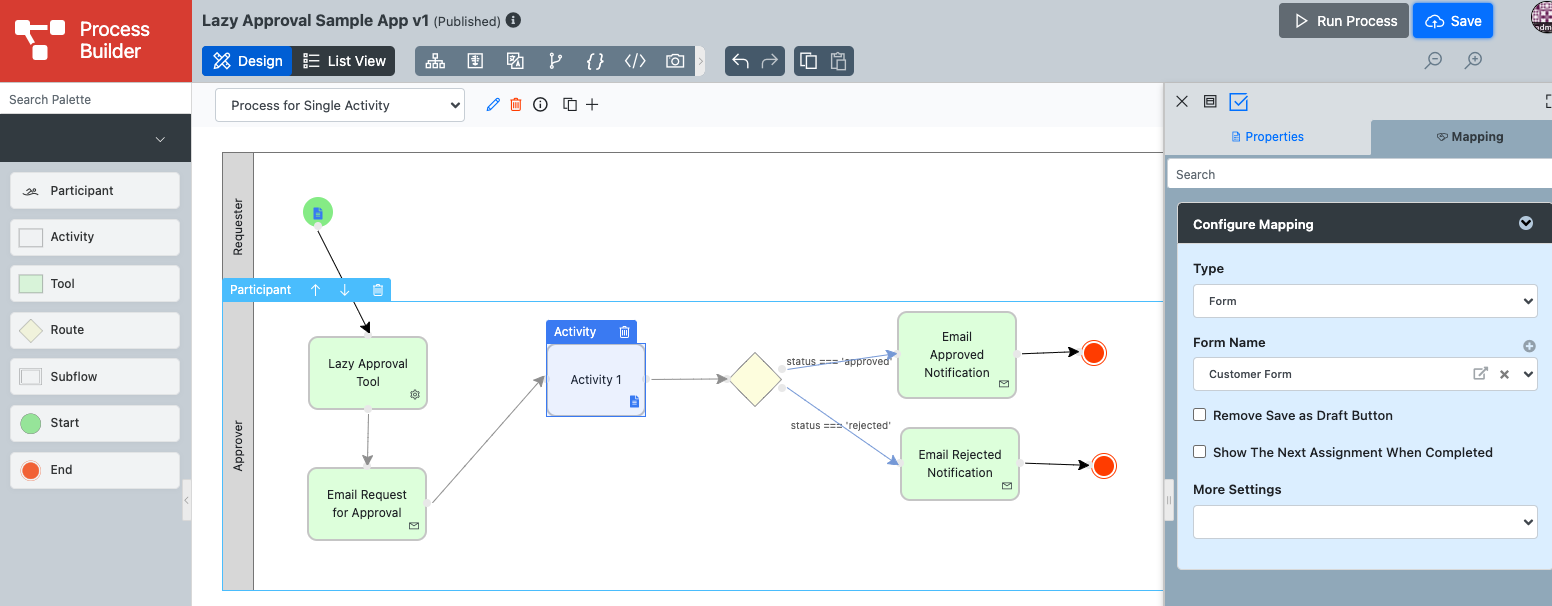Move Participant lane up with arrow icon

(315, 290)
